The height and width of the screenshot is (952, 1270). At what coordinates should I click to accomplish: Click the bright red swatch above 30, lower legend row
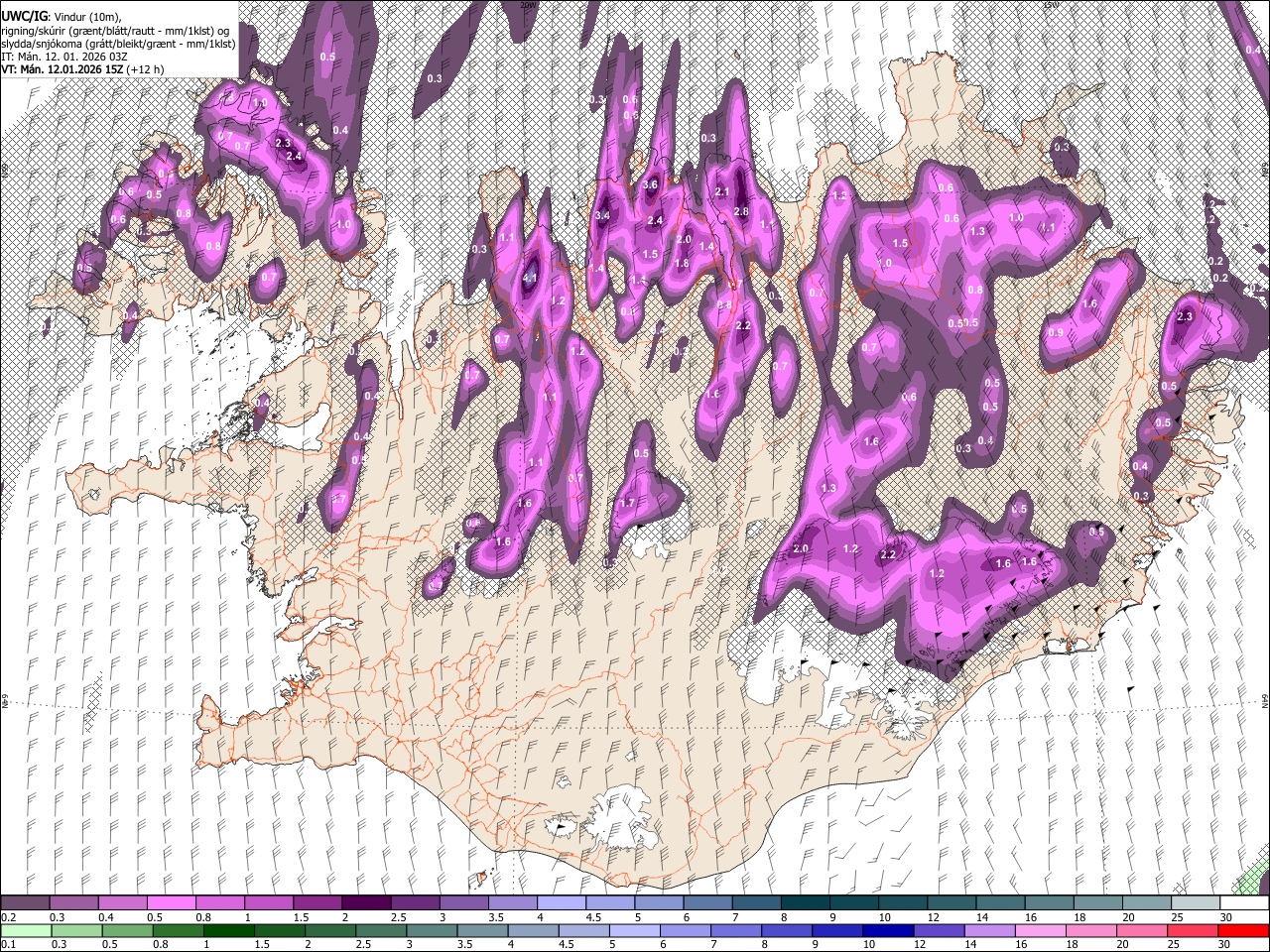coord(1243,930)
